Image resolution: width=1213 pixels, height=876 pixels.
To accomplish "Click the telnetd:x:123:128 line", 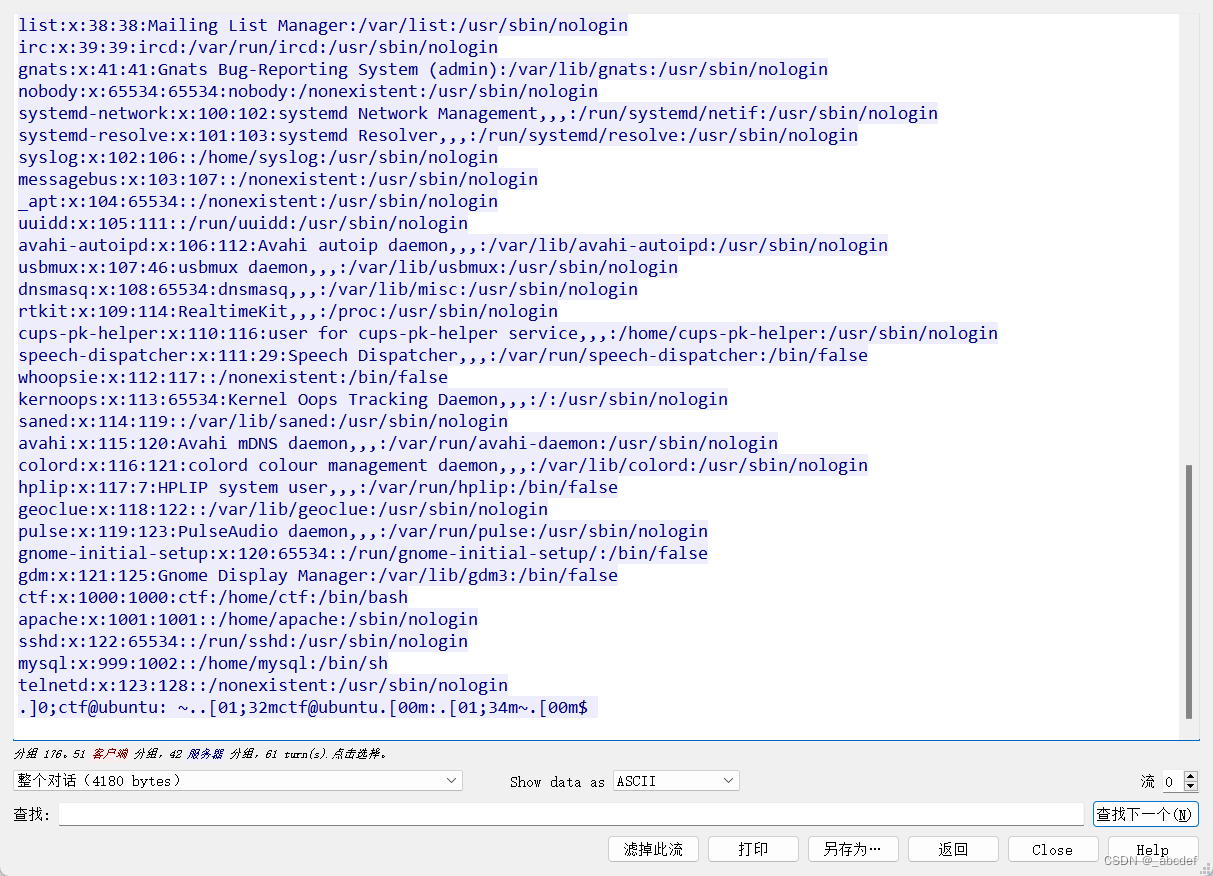I will tap(263, 685).
